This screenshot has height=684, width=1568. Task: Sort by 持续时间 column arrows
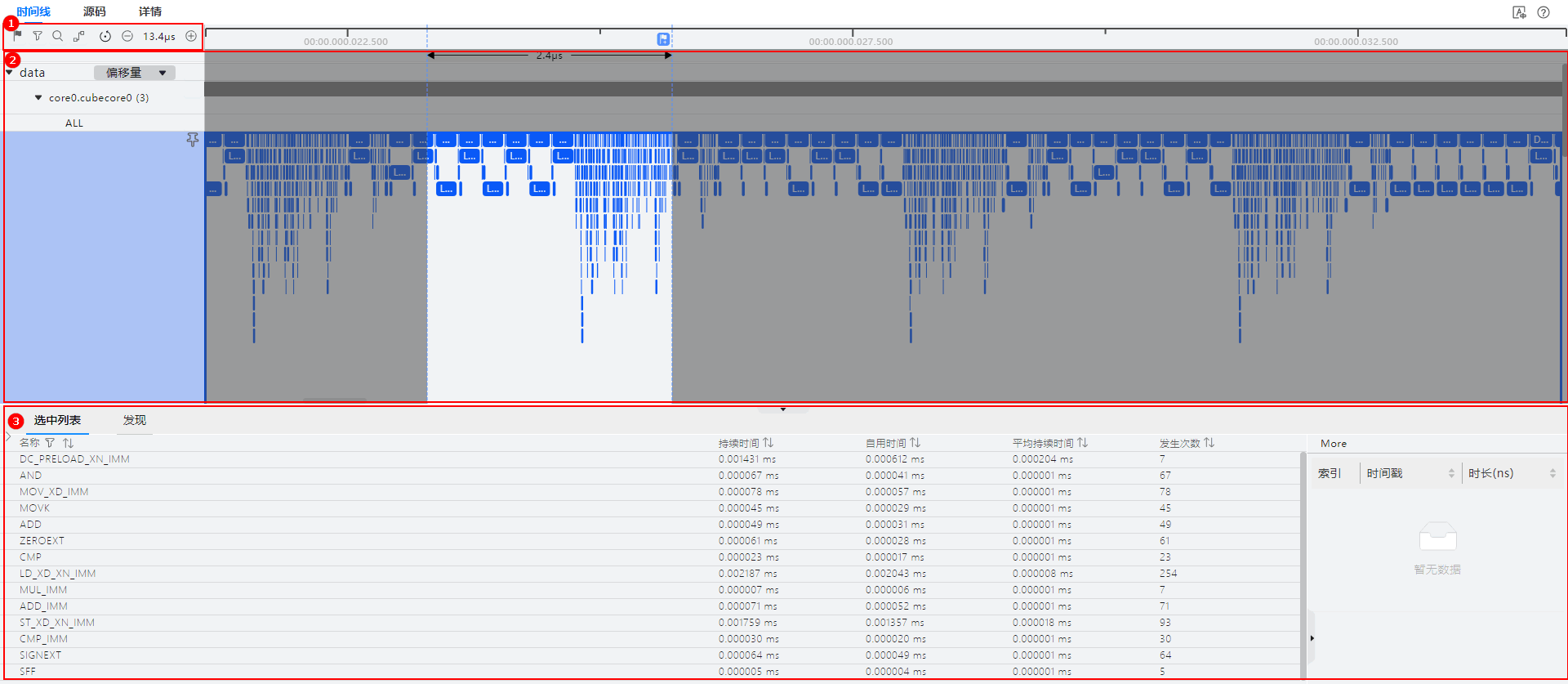click(x=768, y=443)
